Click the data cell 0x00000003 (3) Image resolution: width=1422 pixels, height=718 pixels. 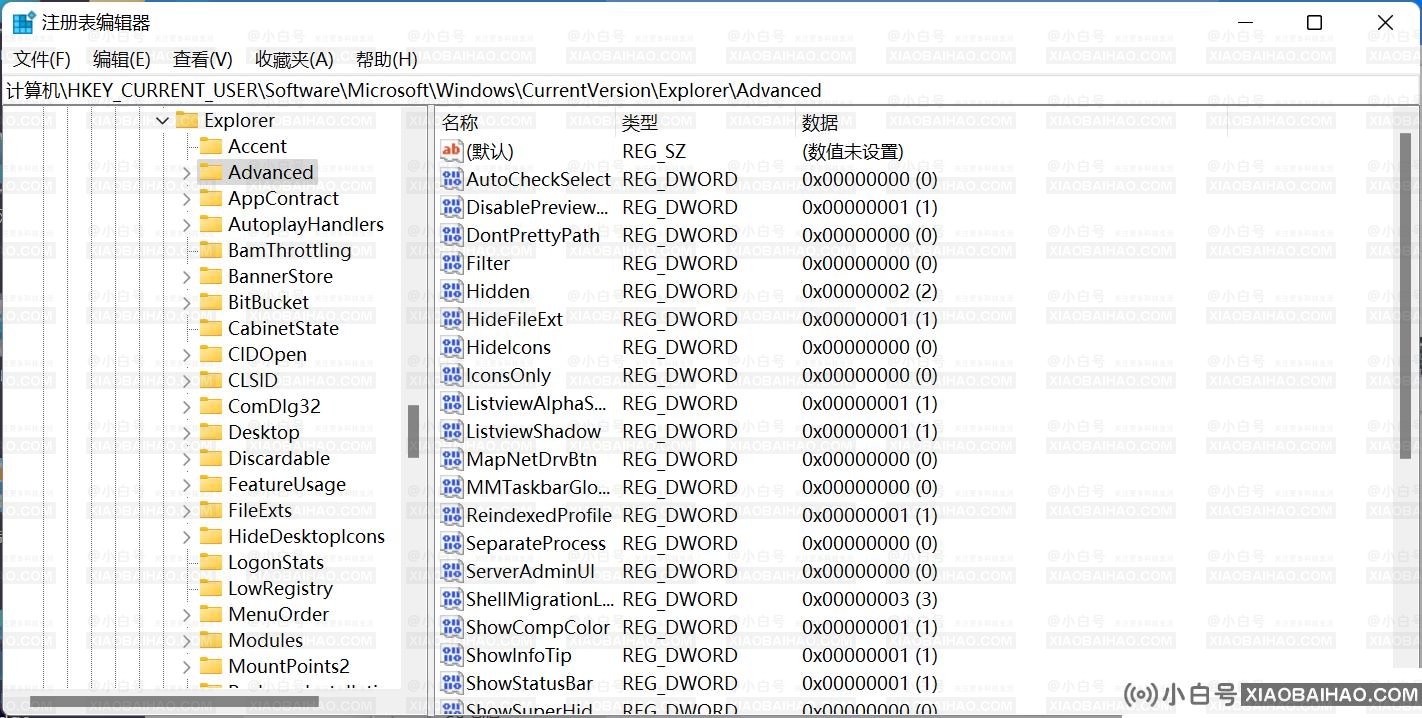870,599
